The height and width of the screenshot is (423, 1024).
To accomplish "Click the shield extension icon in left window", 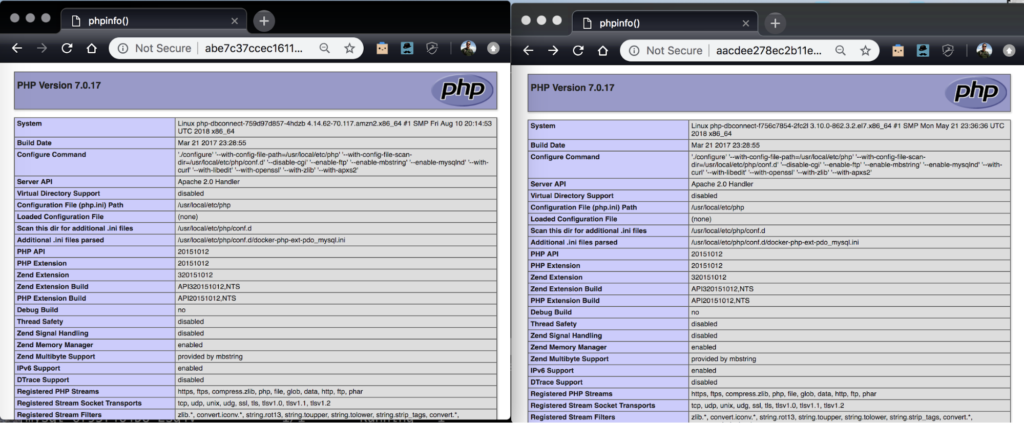I will (434, 47).
